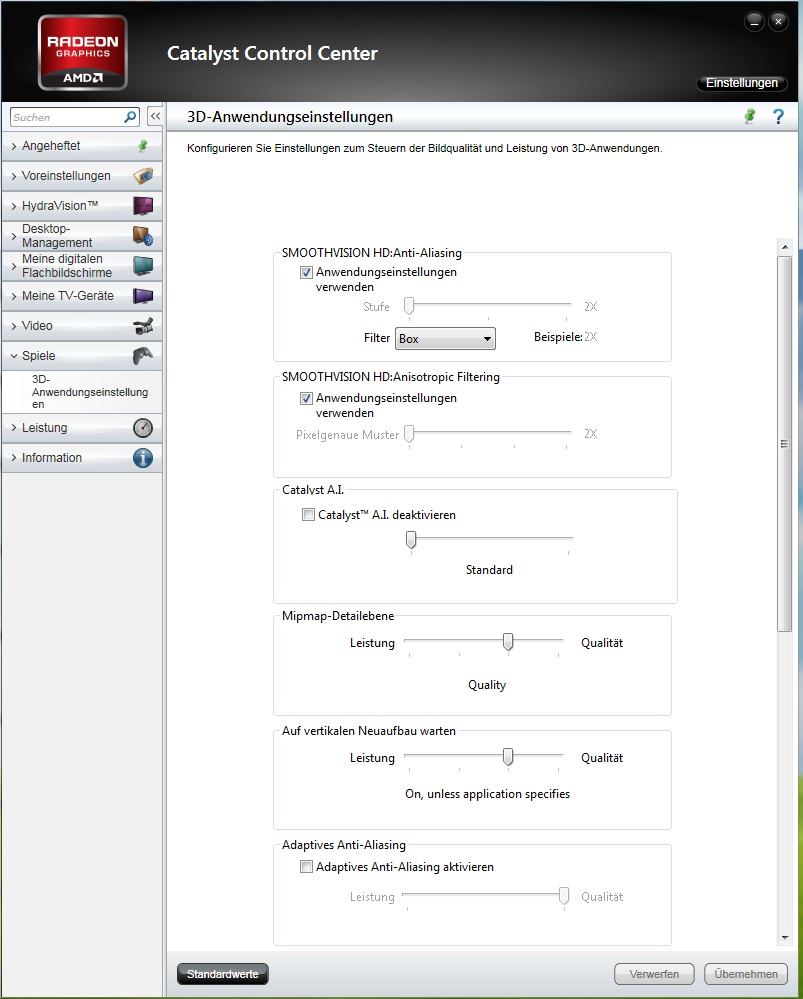
Task: Open the Einstellungen menu
Action: 742,83
